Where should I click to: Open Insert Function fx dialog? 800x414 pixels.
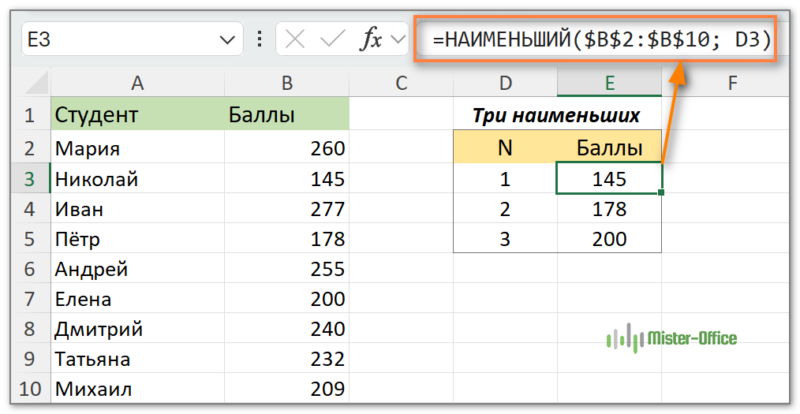point(371,40)
